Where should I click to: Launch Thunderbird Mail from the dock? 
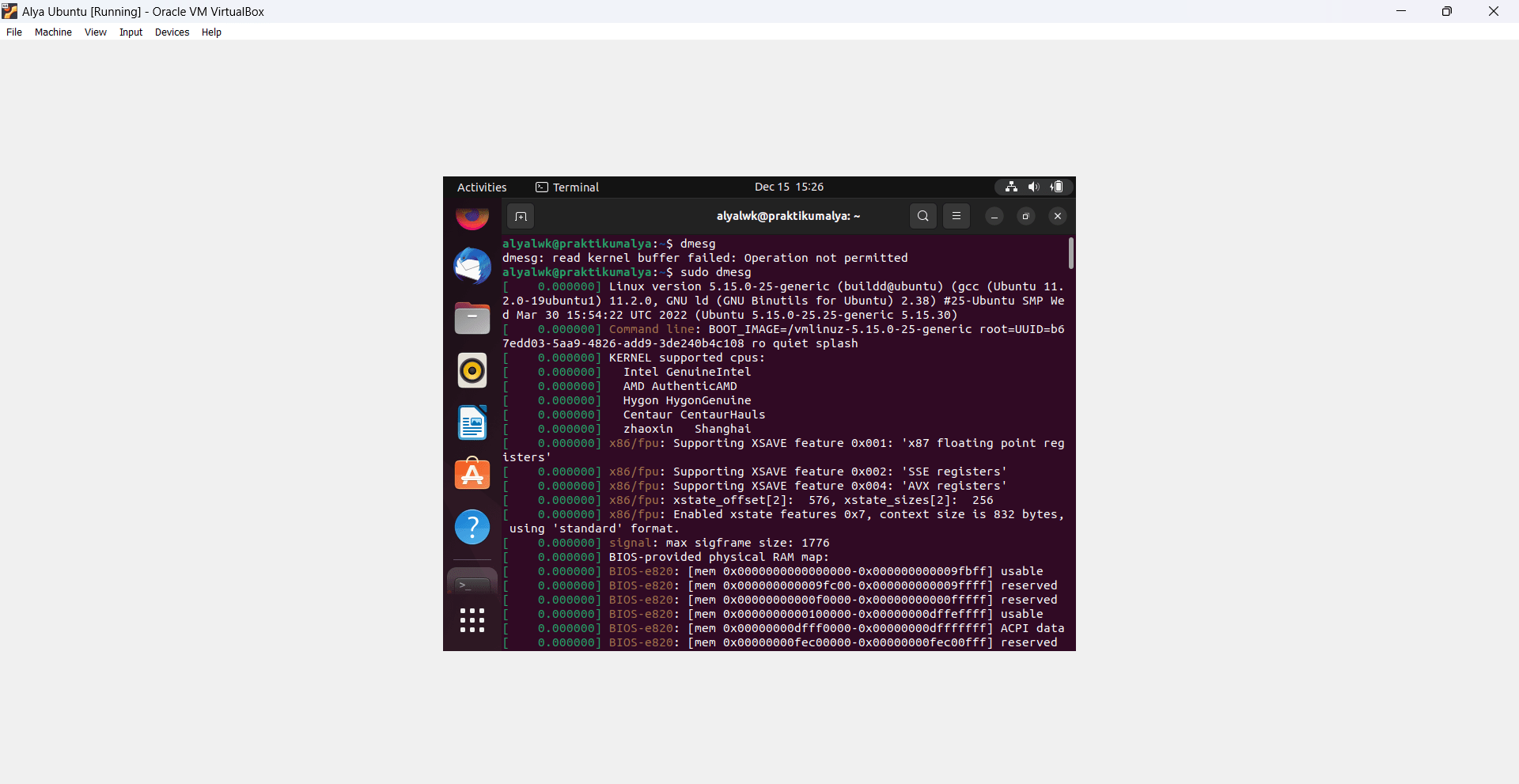coord(472,266)
